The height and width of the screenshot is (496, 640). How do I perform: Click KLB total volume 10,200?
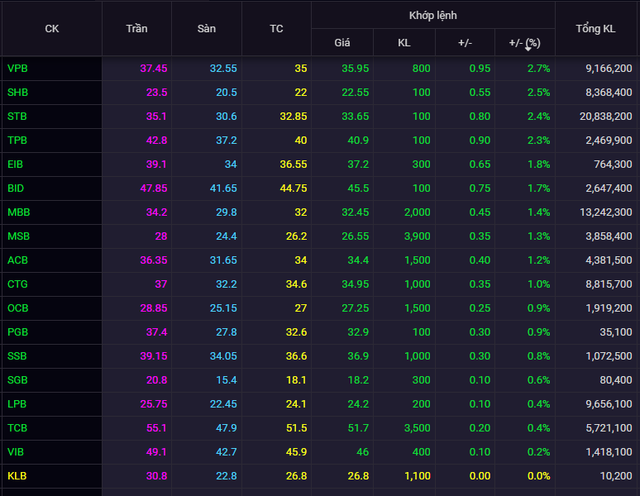pos(616,476)
